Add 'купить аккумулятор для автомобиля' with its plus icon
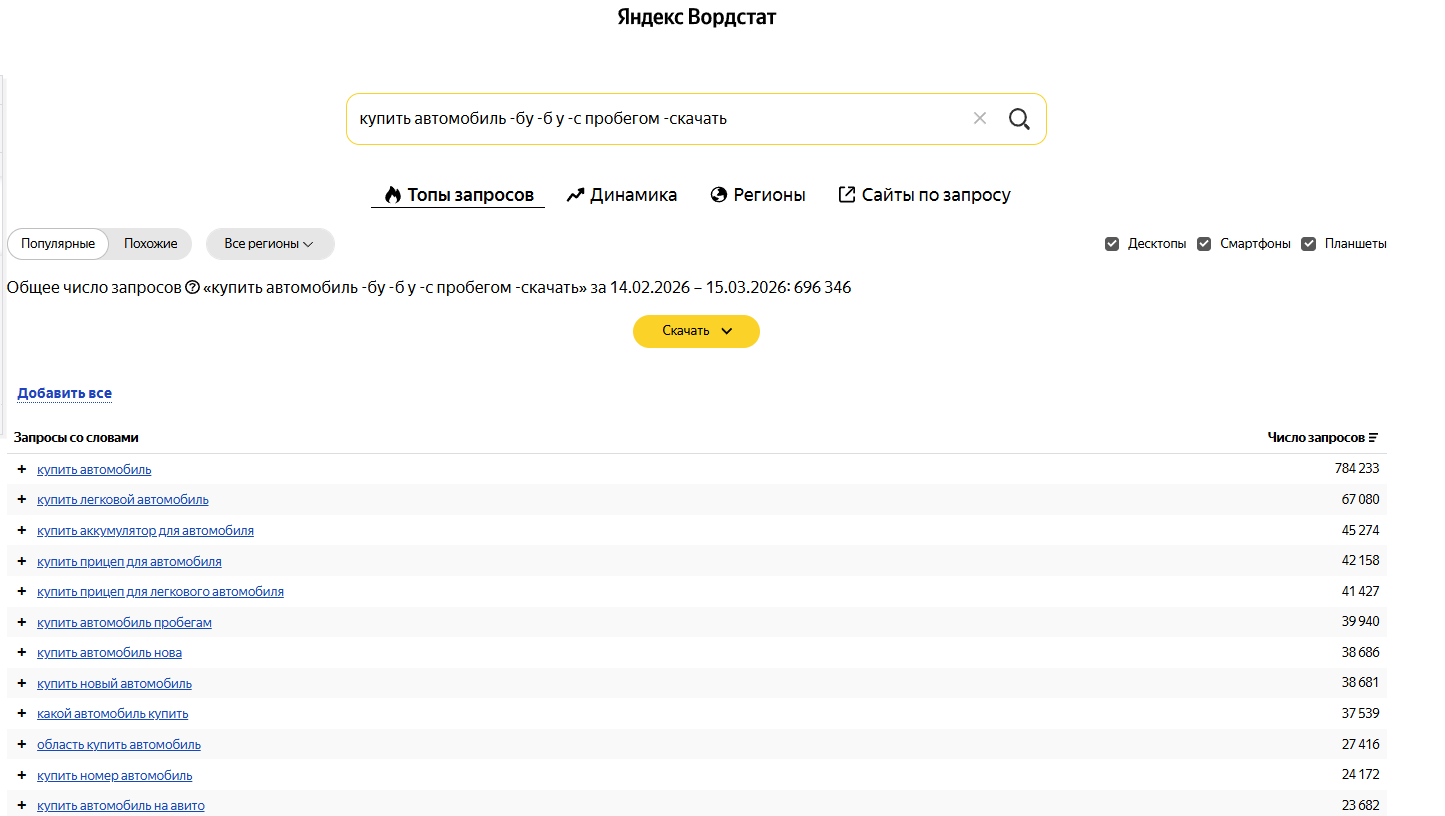 pyautogui.click(x=22, y=530)
